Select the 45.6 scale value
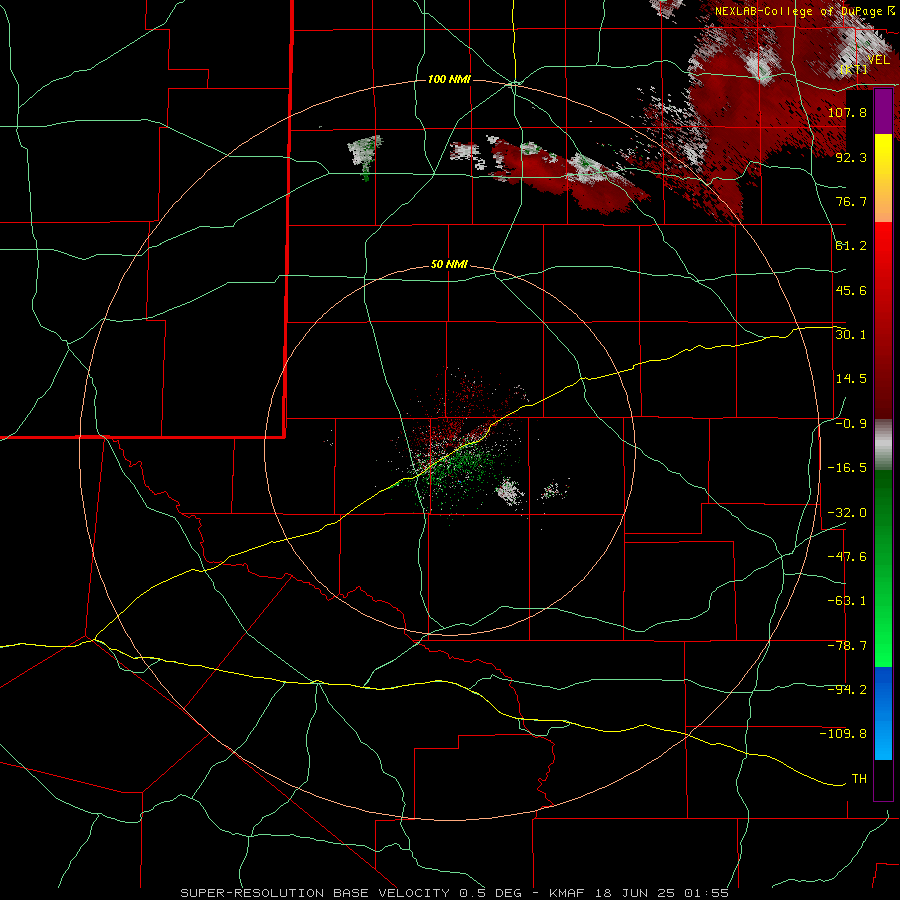The image size is (900, 900). [x=851, y=290]
